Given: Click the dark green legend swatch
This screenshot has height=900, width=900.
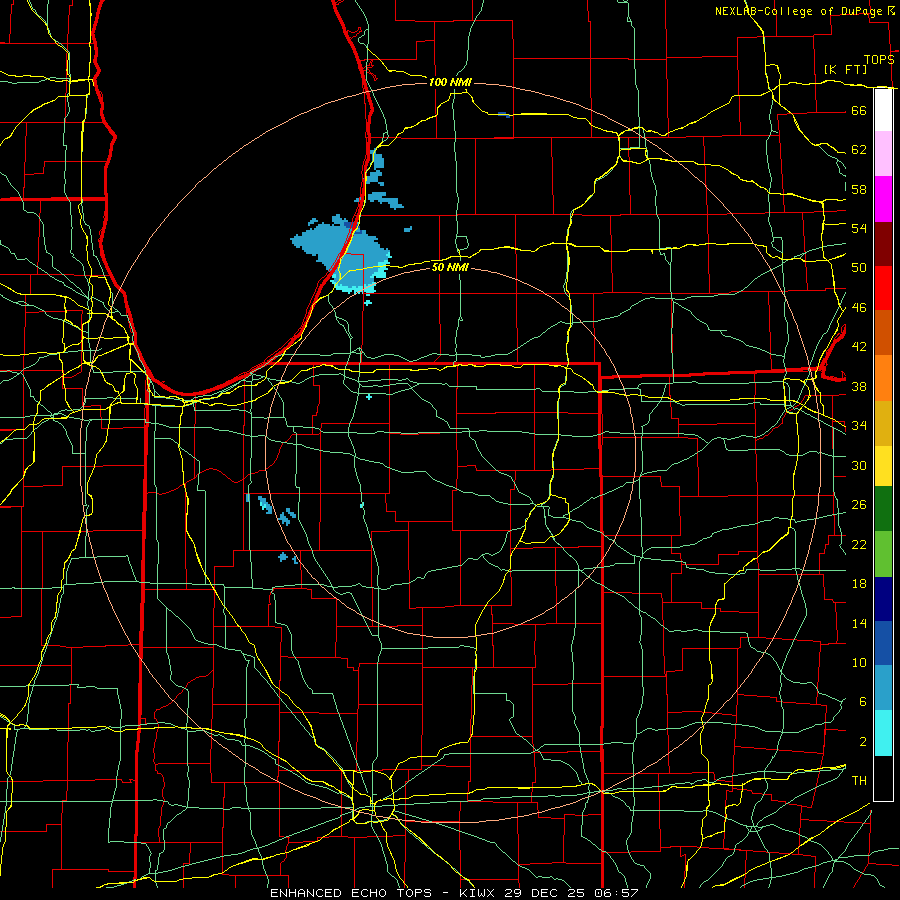Looking at the screenshot, I should coord(883,509).
